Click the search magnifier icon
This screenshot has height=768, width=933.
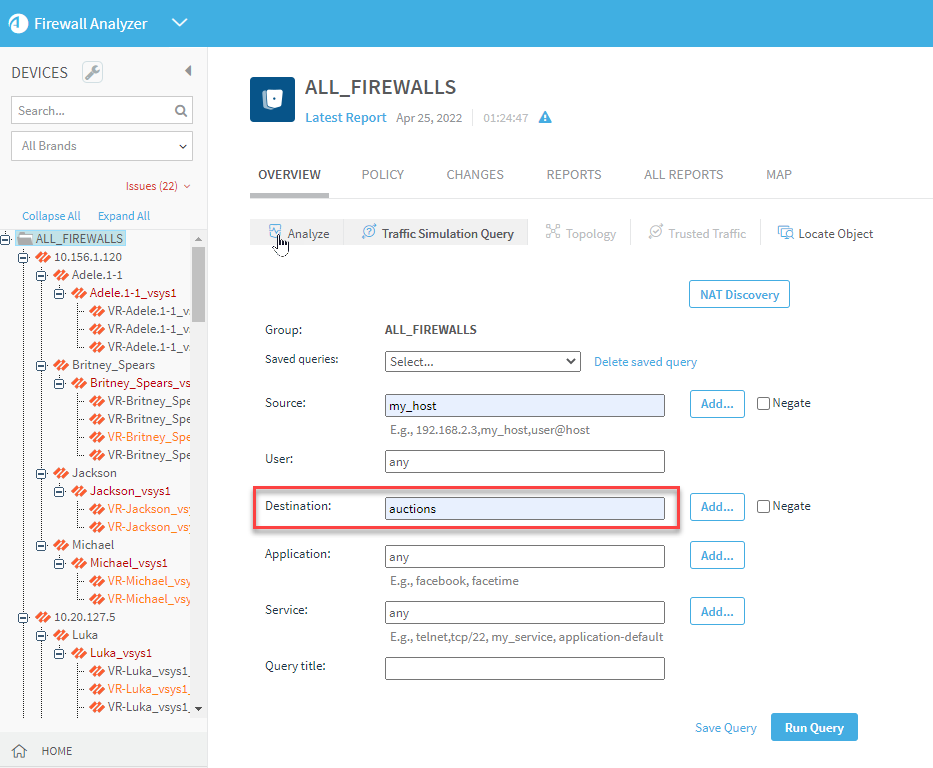click(x=181, y=111)
